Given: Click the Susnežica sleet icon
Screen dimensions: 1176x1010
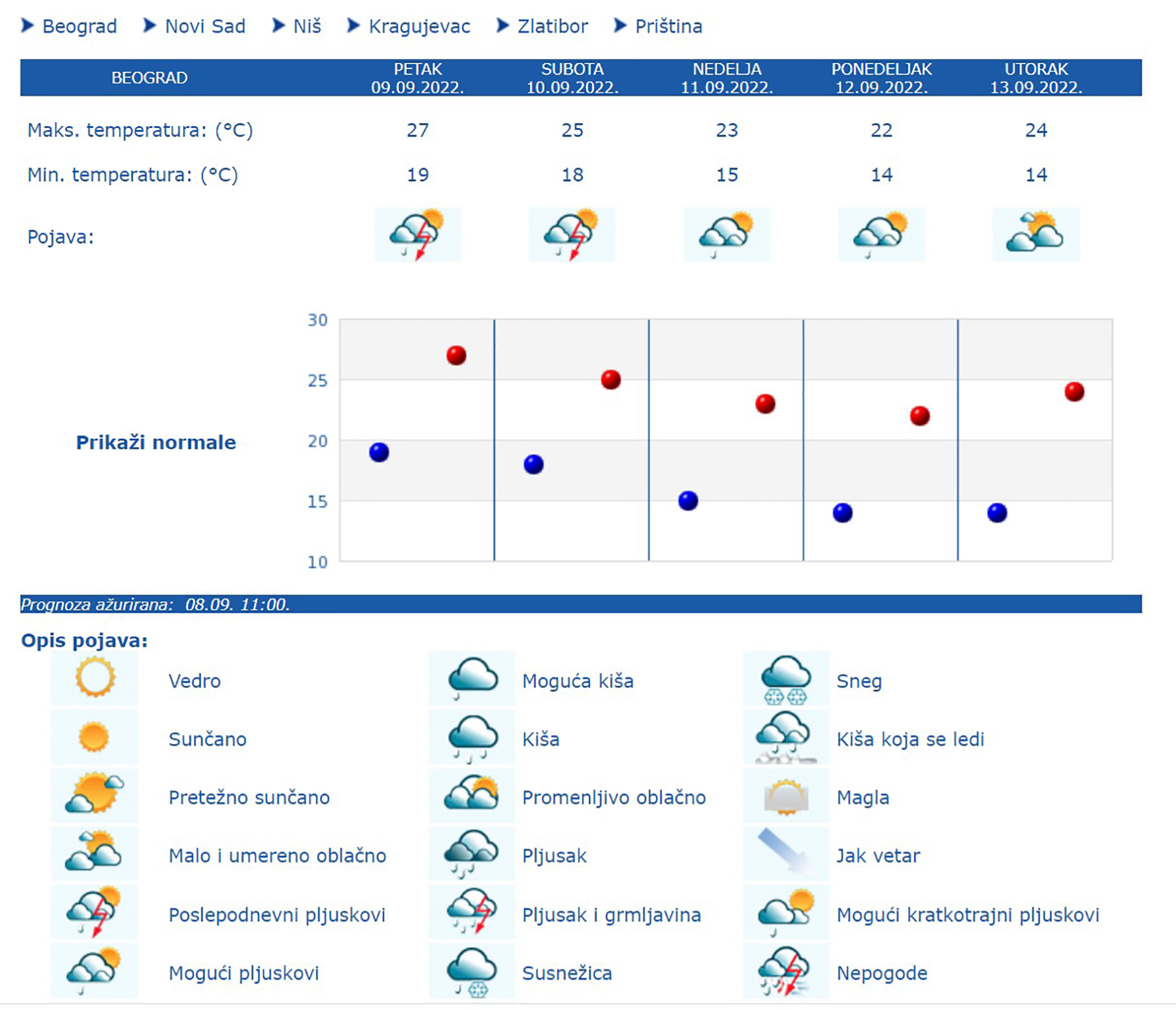Looking at the screenshot, I should (x=472, y=971).
